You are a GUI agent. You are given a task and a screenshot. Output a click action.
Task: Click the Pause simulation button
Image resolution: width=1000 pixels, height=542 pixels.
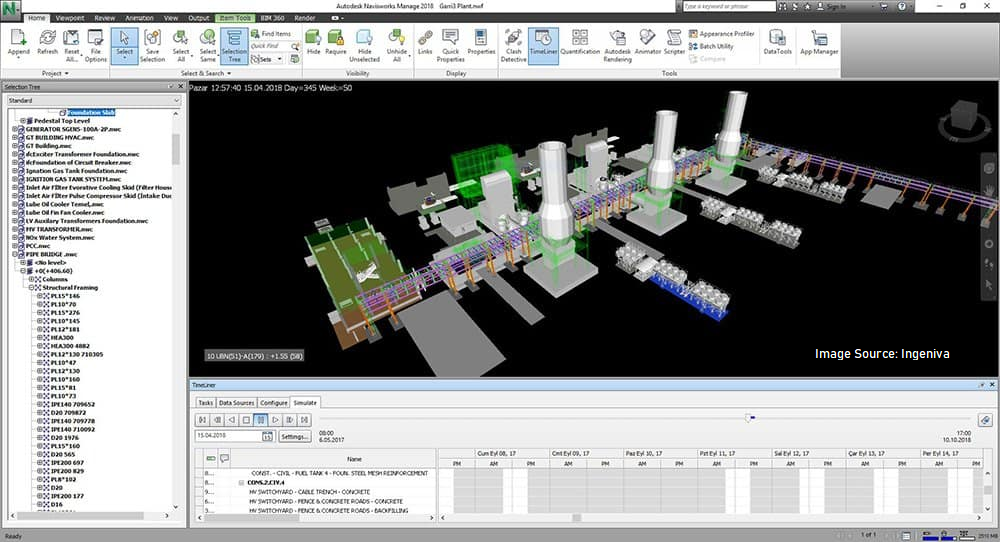pyautogui.click(x=261, y=420)
